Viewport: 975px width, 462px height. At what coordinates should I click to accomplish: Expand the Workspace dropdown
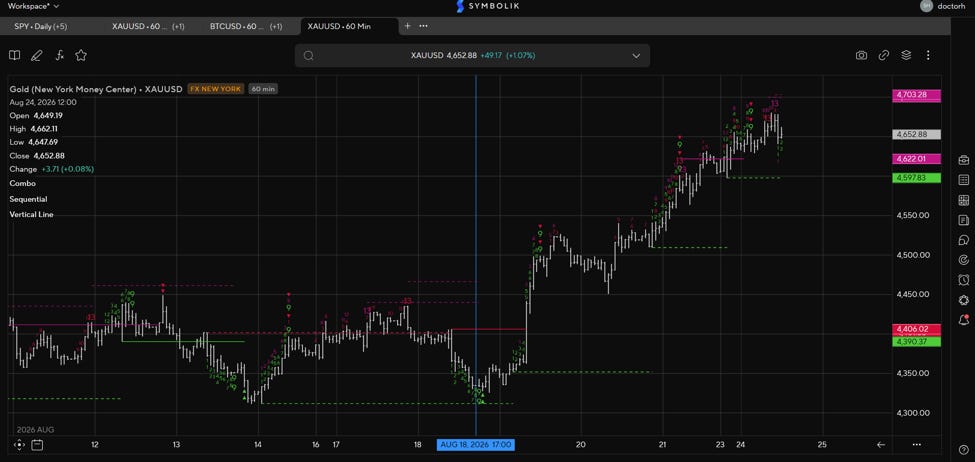pyautogui.click(x=34, y=6)
